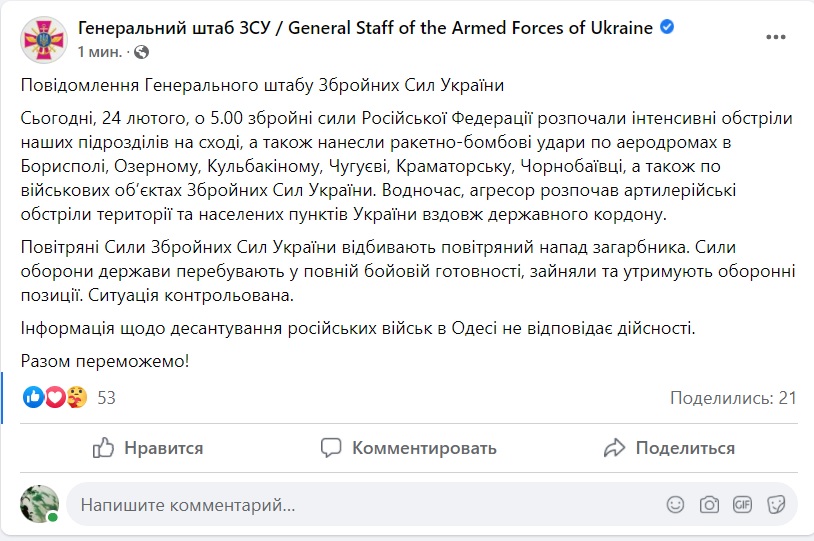
Task: View who shared: 'Поделились: 21'
Action: [732, 398]
